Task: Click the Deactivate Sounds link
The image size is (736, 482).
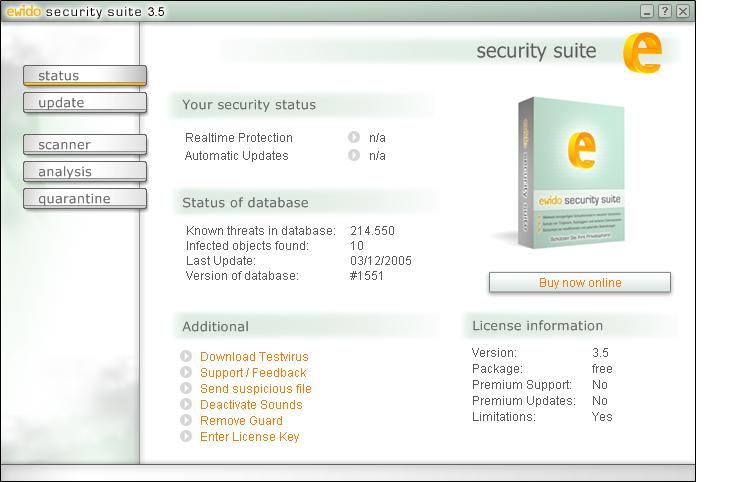Action: [x=251, y=405]
